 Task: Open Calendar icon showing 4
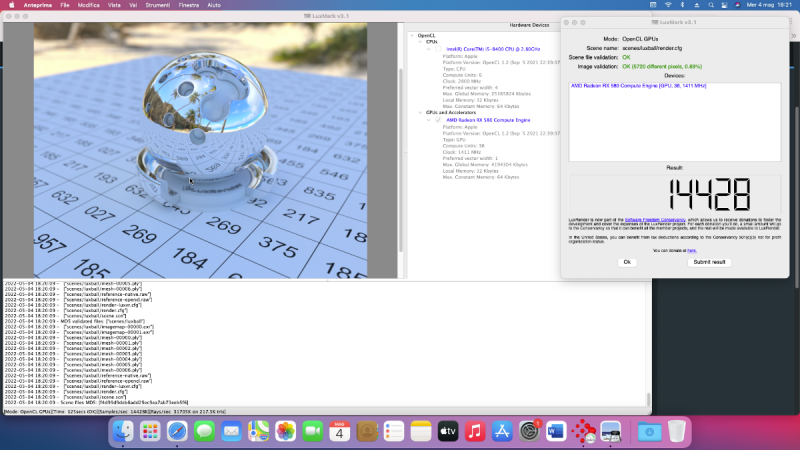point(339,432)
